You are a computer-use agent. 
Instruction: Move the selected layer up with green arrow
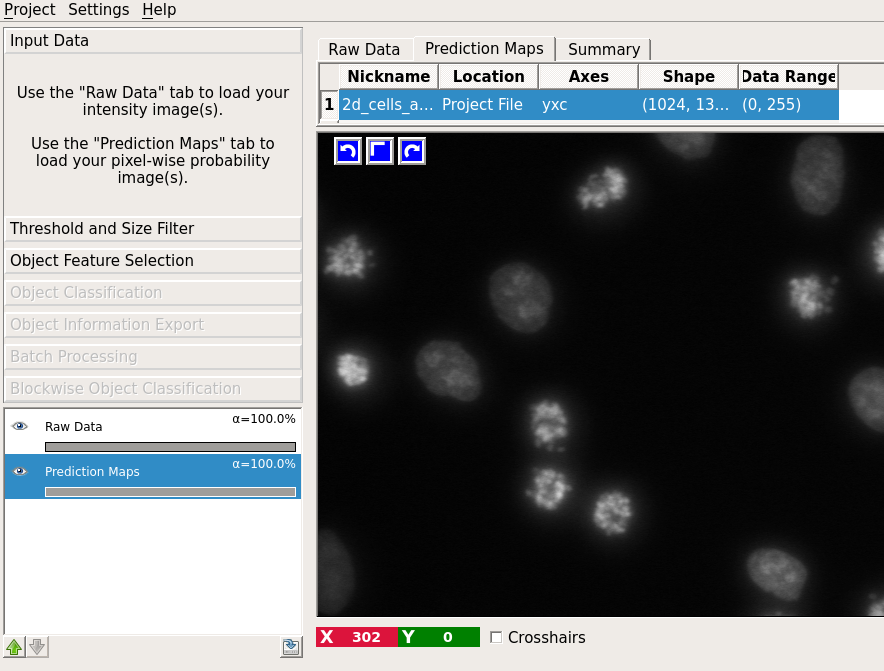14,647
